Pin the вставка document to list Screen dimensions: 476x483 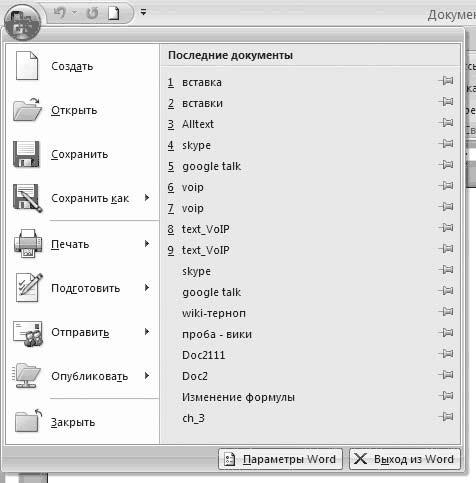pyautogui.click(x=446, y=81)
